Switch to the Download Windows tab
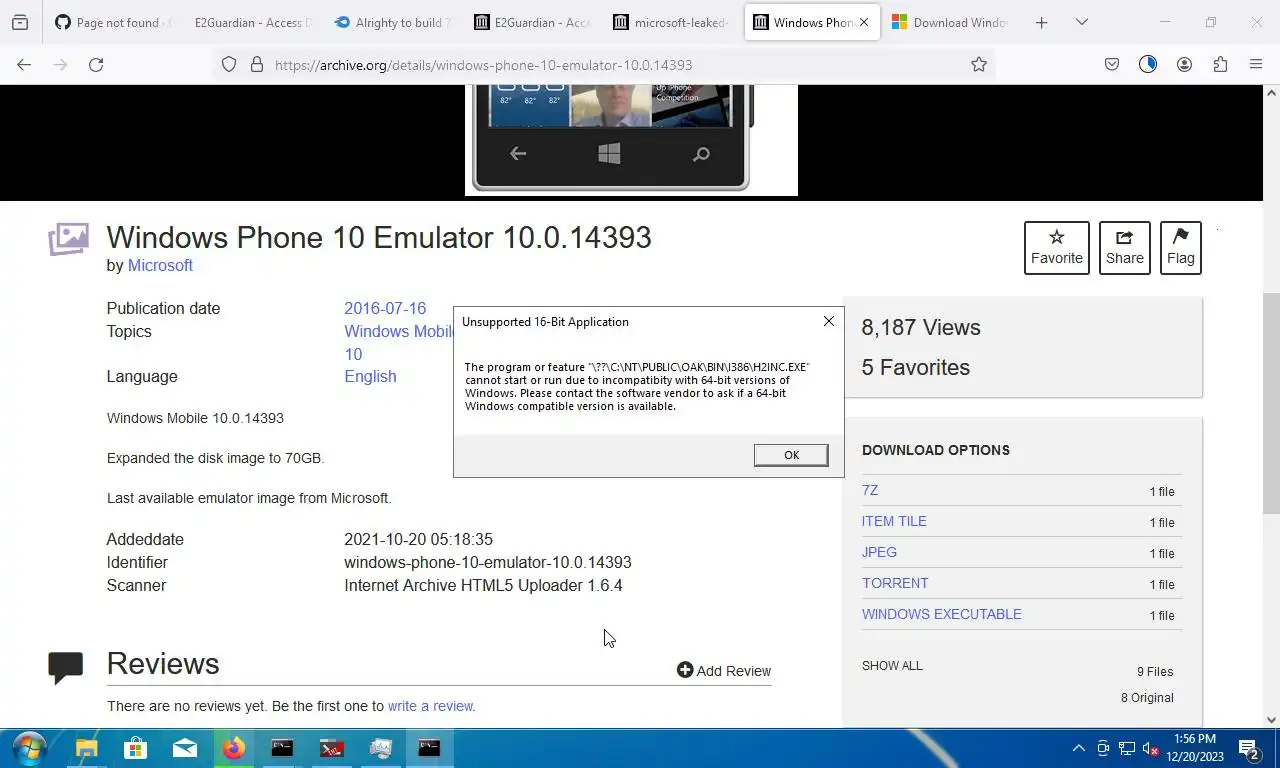Image resolution: width=1280 pixels, height=768 pixels. coord(950,22)
